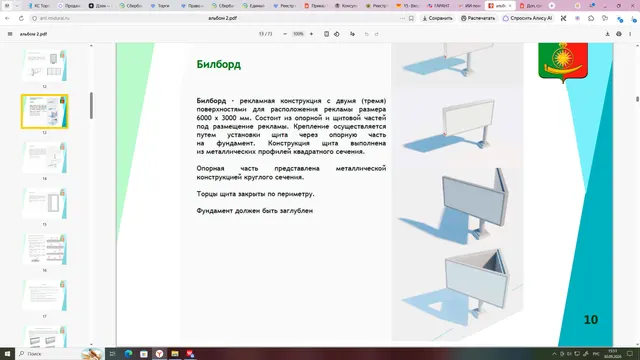
Task: Rotate the PDF page
Action: (x=337, y=34)
